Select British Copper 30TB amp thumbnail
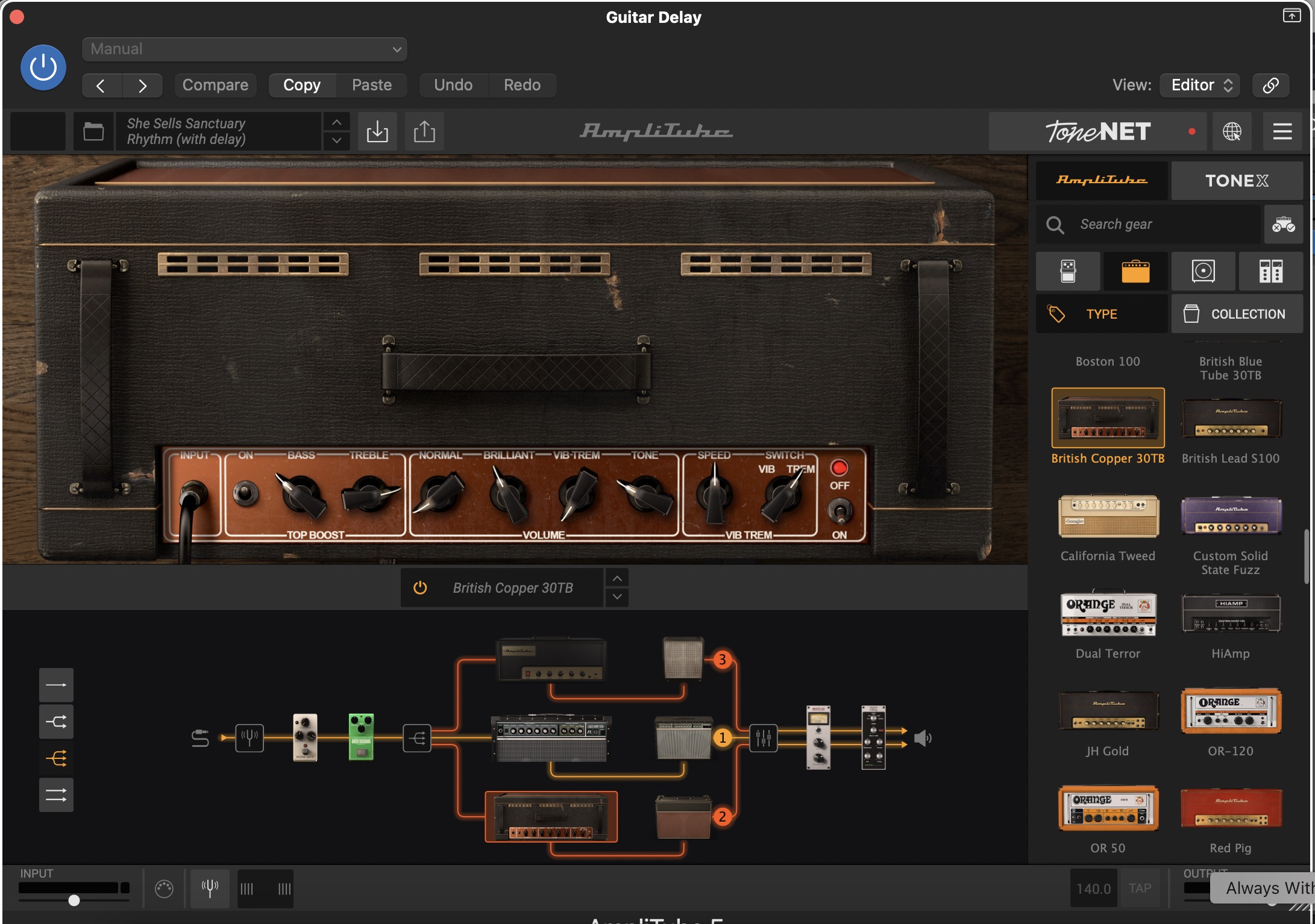The width and height of the screenshot is (1315, 924). (1108, 418)
